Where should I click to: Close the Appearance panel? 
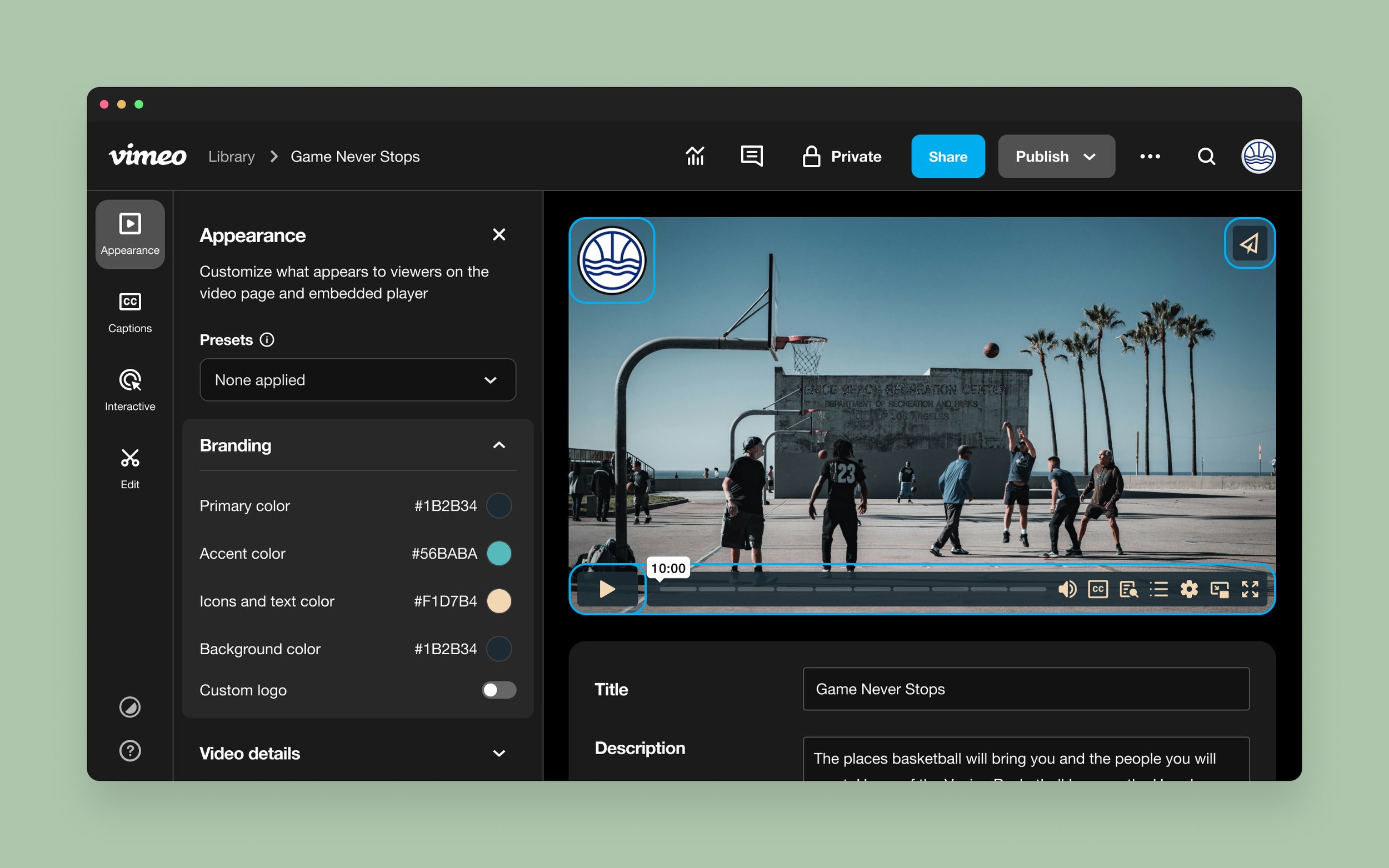click(x=499, y=234)
